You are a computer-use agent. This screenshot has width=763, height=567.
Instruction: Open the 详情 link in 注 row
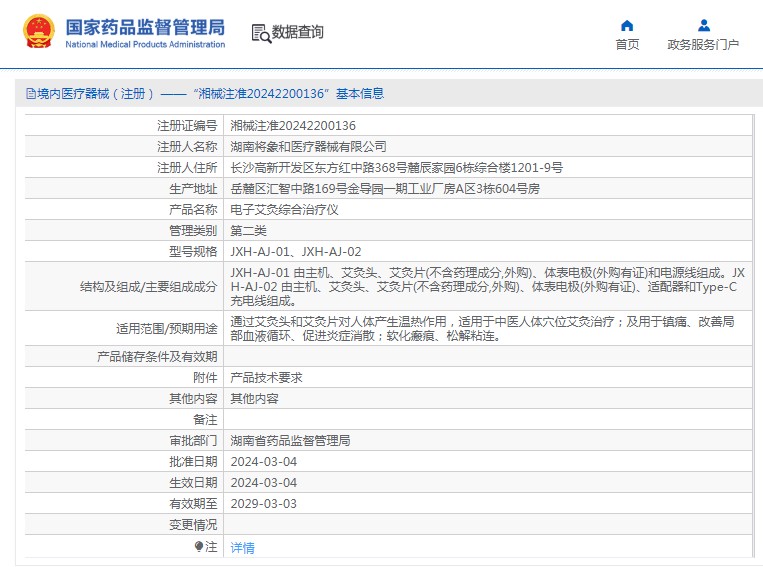[x=242, y=547]
